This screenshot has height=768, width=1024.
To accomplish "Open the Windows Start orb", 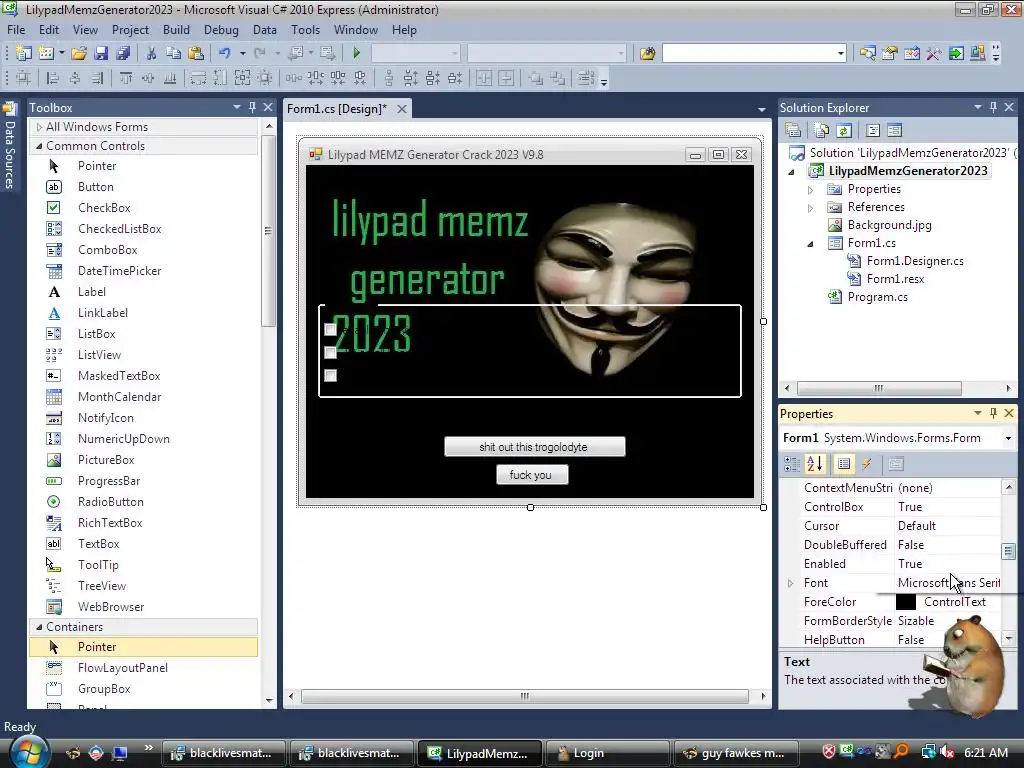I will [x=29, y=752].
